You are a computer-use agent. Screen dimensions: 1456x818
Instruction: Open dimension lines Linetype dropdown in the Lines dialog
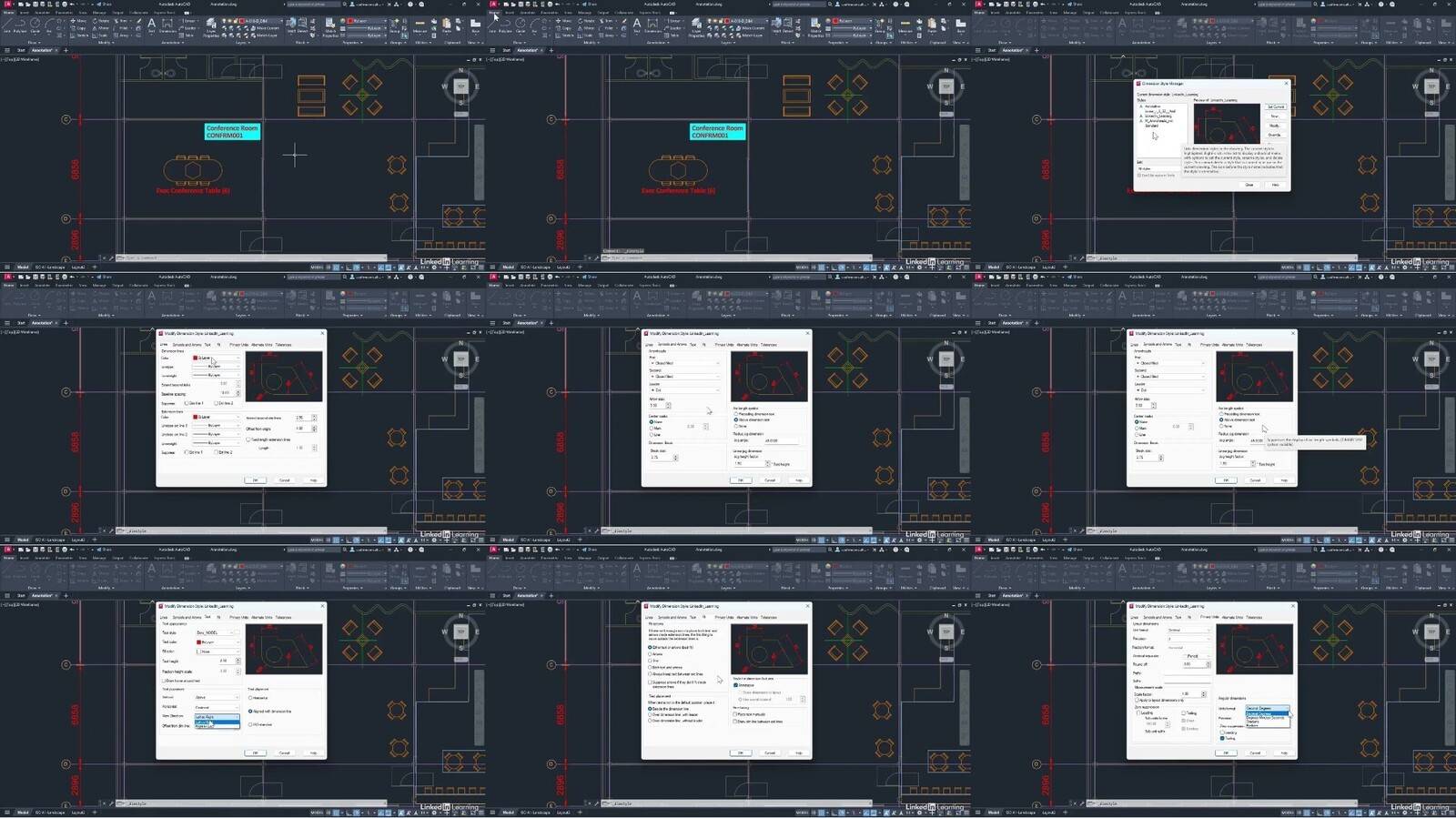coord(217,367)
